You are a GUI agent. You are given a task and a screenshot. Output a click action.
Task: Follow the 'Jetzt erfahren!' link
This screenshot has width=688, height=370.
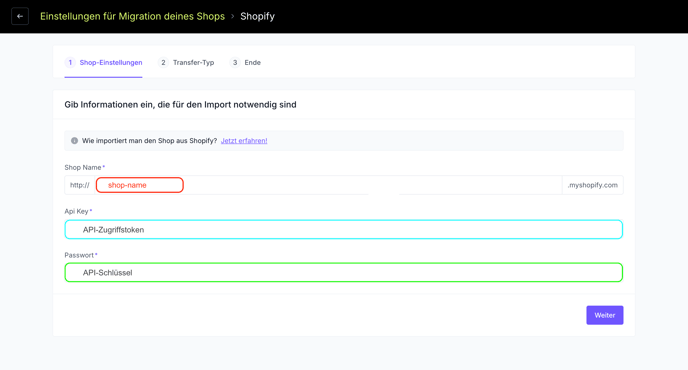coord(244,141)
